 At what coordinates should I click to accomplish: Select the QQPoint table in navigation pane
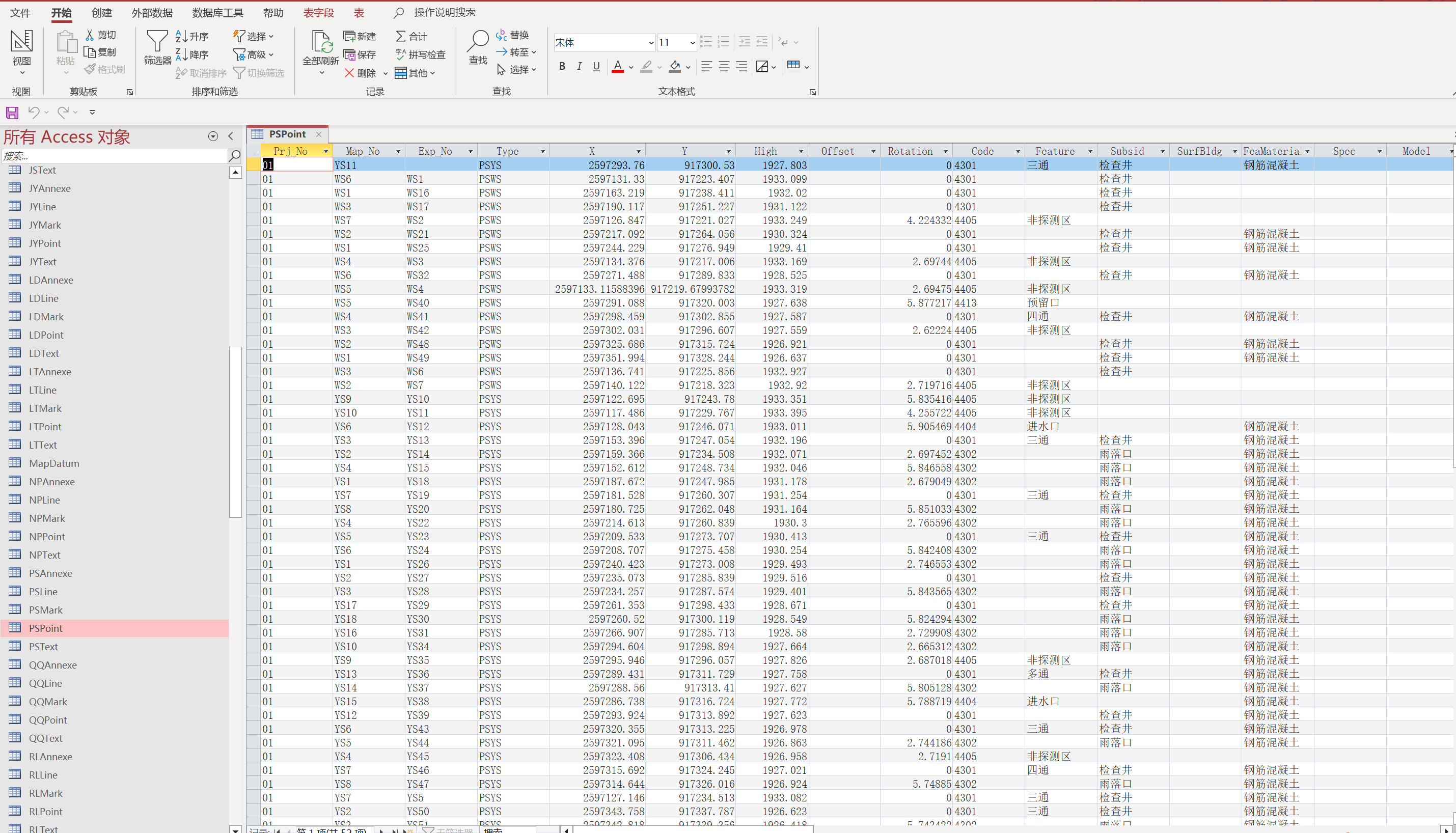[48, 720]
